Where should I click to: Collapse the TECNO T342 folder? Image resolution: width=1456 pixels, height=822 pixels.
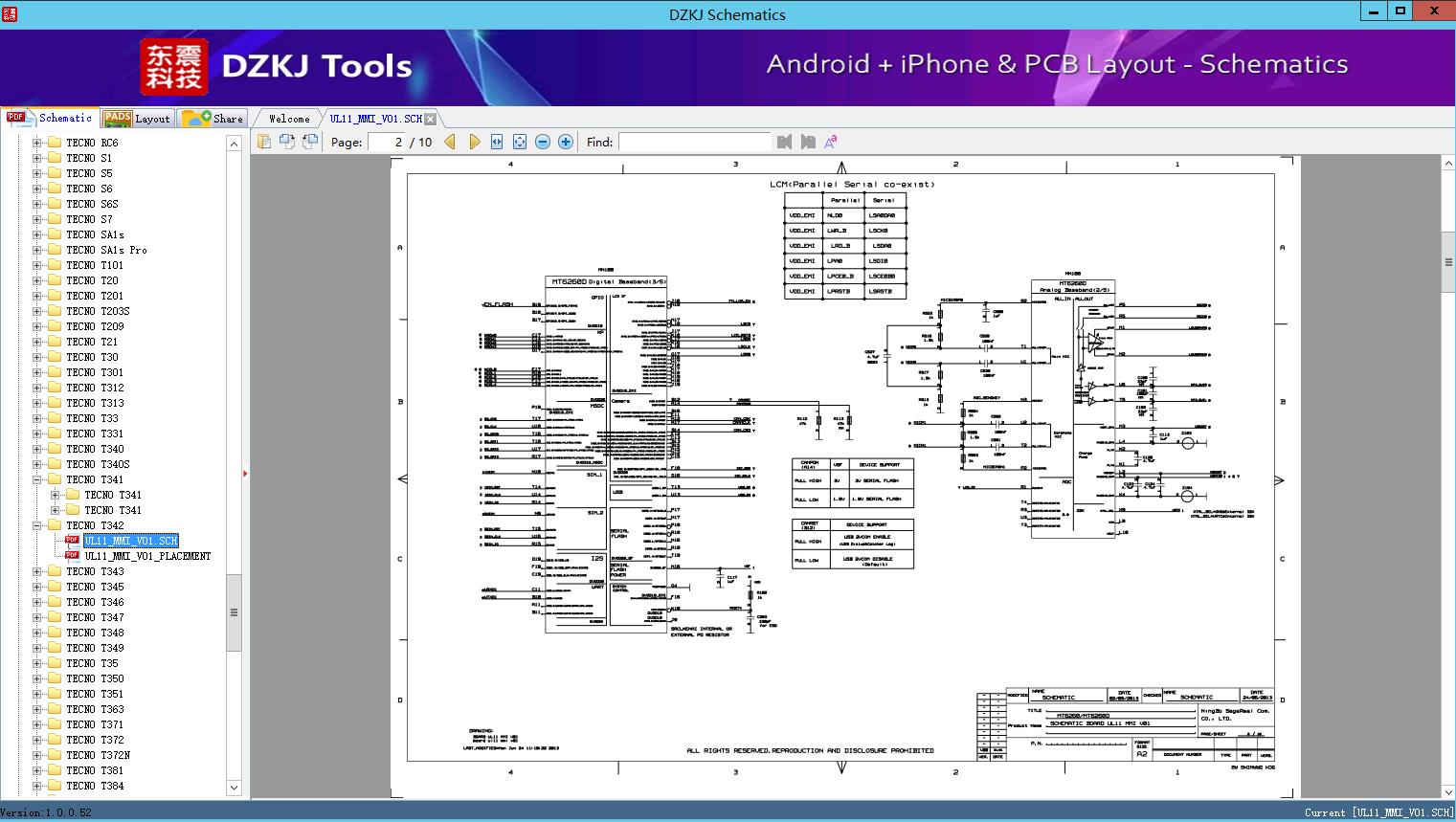coord(36,525)
